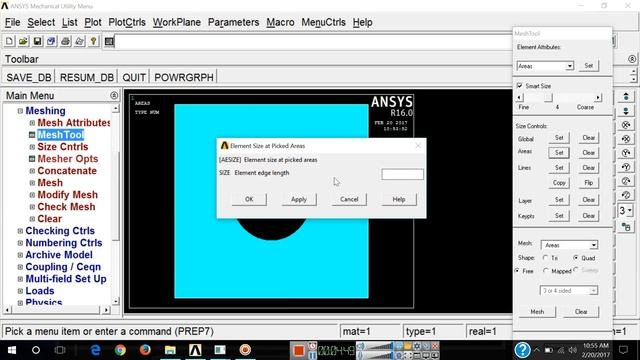
Task: Click the ANSYS command input box
Action: click(x=313, y=41)
